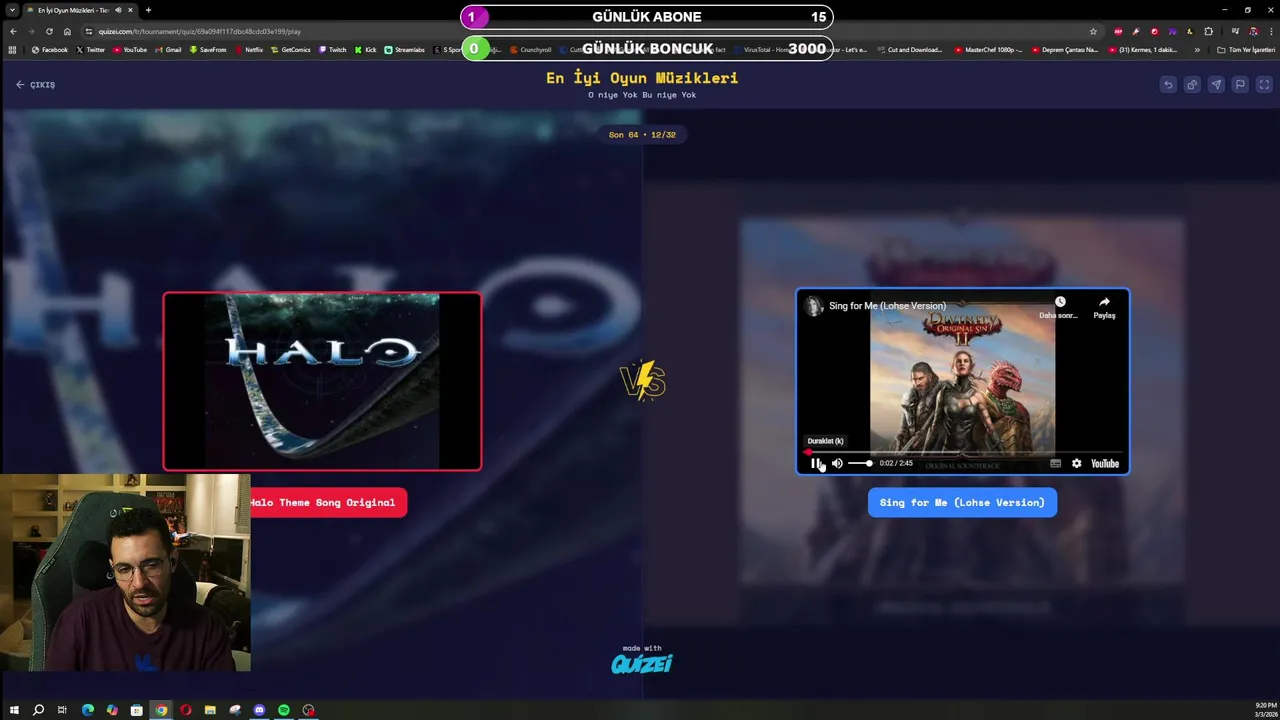Screen dimensions: 1280x720
Task: Mute the YouTube player volume
Action: click(x=837, y=463)
